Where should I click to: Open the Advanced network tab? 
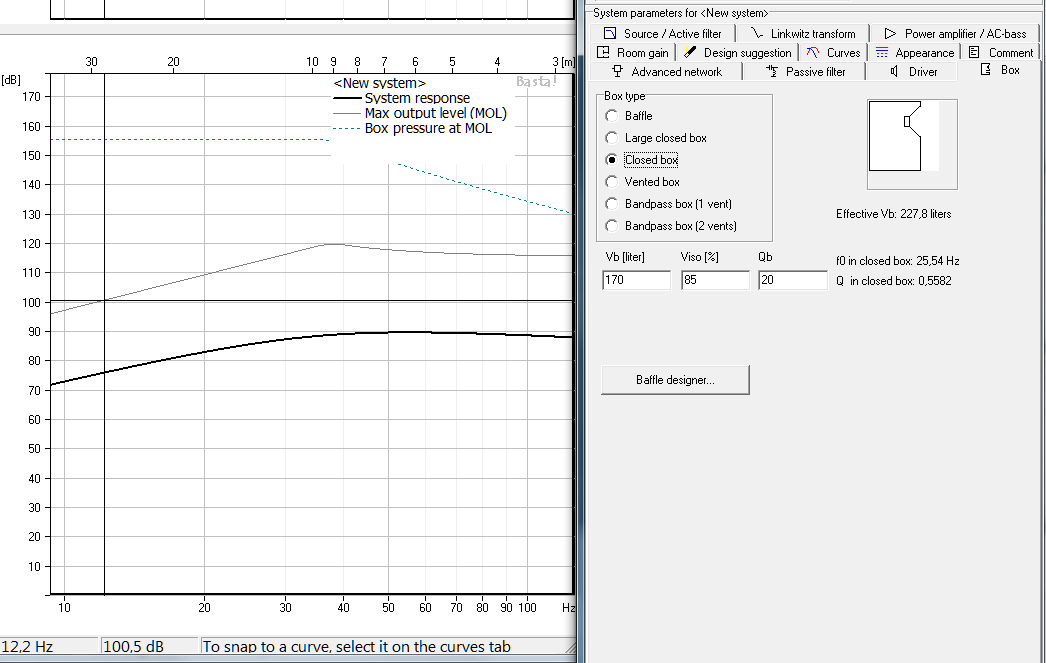[666, 71]
